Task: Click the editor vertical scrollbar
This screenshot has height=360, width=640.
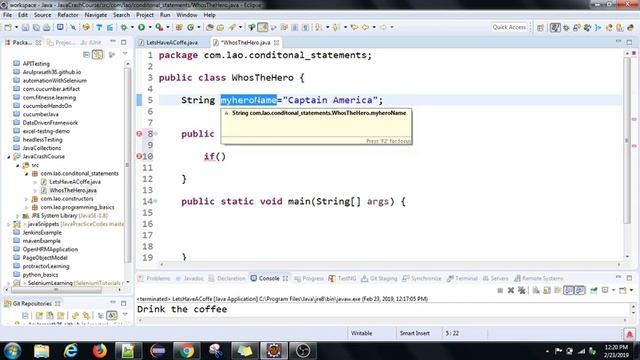Action: [627, 140]
